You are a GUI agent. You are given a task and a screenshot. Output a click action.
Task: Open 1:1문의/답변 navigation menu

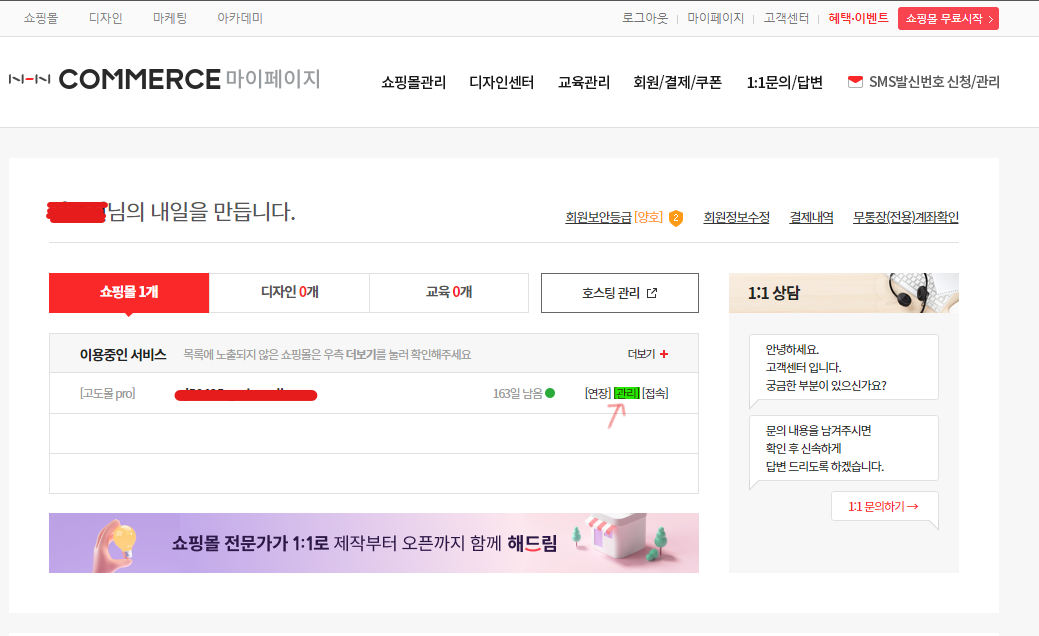click(785, 82)
